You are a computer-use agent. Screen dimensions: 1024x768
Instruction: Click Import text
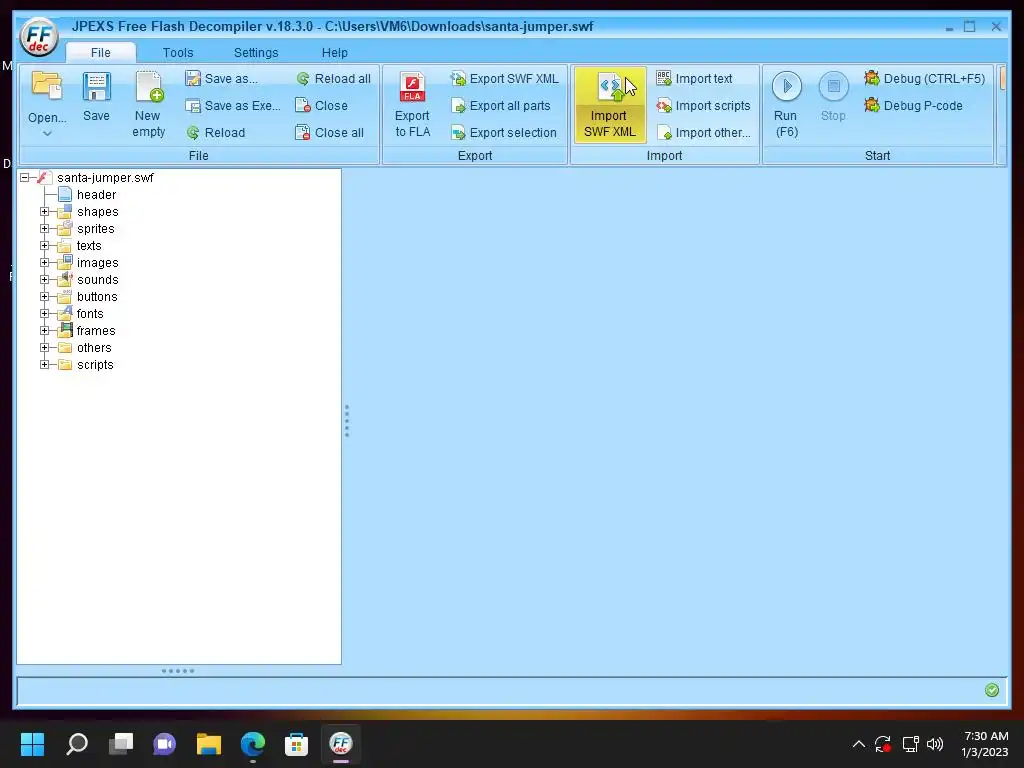click(x=695, y=78)
